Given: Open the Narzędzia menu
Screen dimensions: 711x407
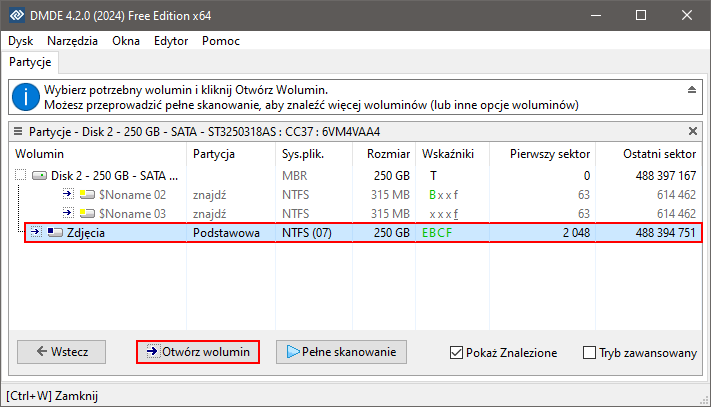Looking at the screenshot, I should (x=71, y=41).
